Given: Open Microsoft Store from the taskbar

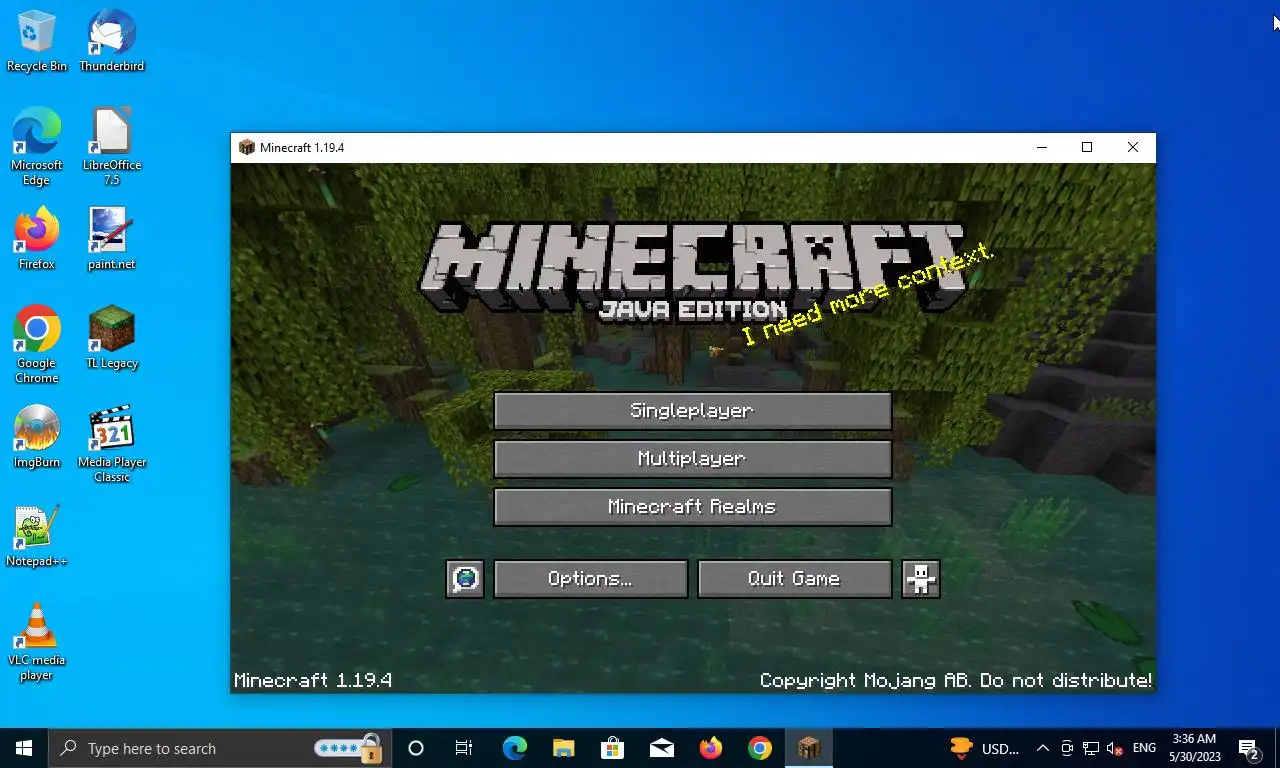Looking at the screenshot, I should pyautogui.click(x=612, y=748).
